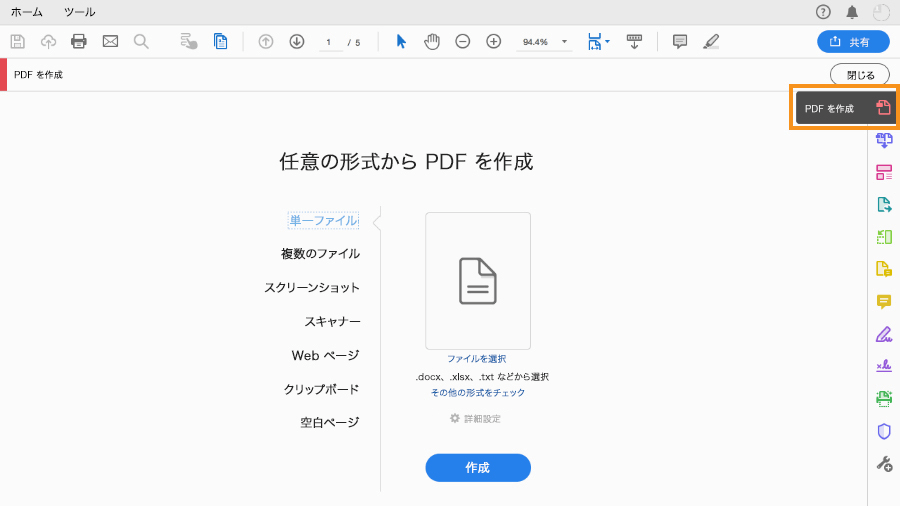Open the wrench more tools icon
Image resolution: width=900 pixels, height=506 pixels.
pyautogui.click(x=884, y=464)
